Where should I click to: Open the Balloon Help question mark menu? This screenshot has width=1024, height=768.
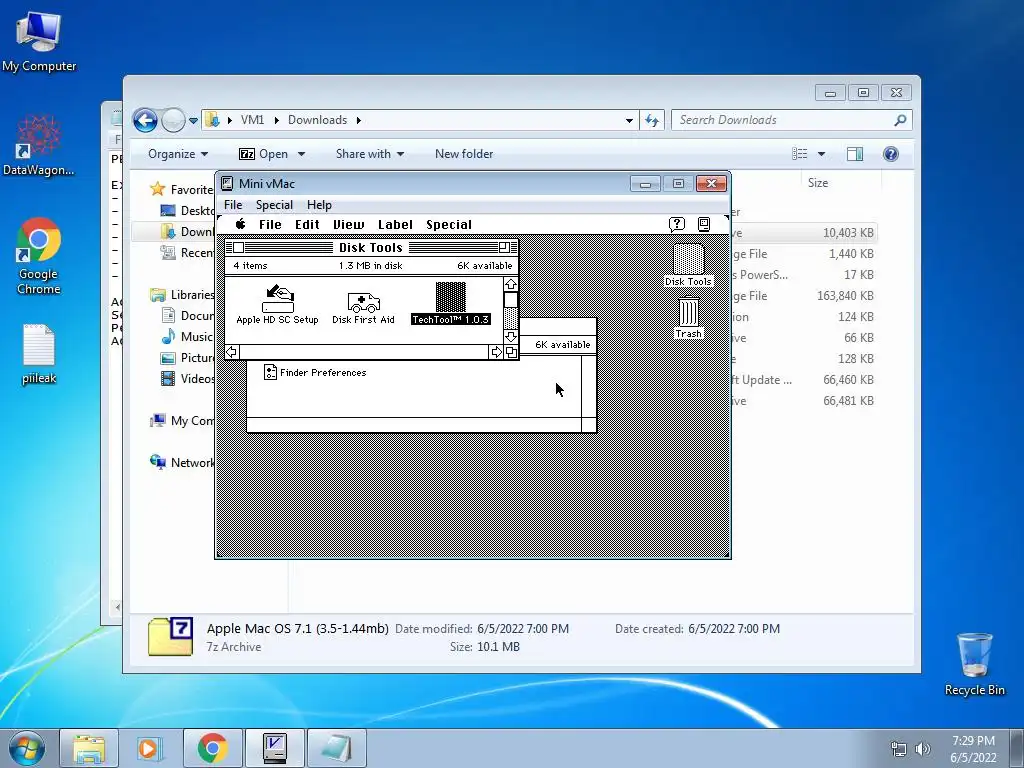[x=677, y=224]
